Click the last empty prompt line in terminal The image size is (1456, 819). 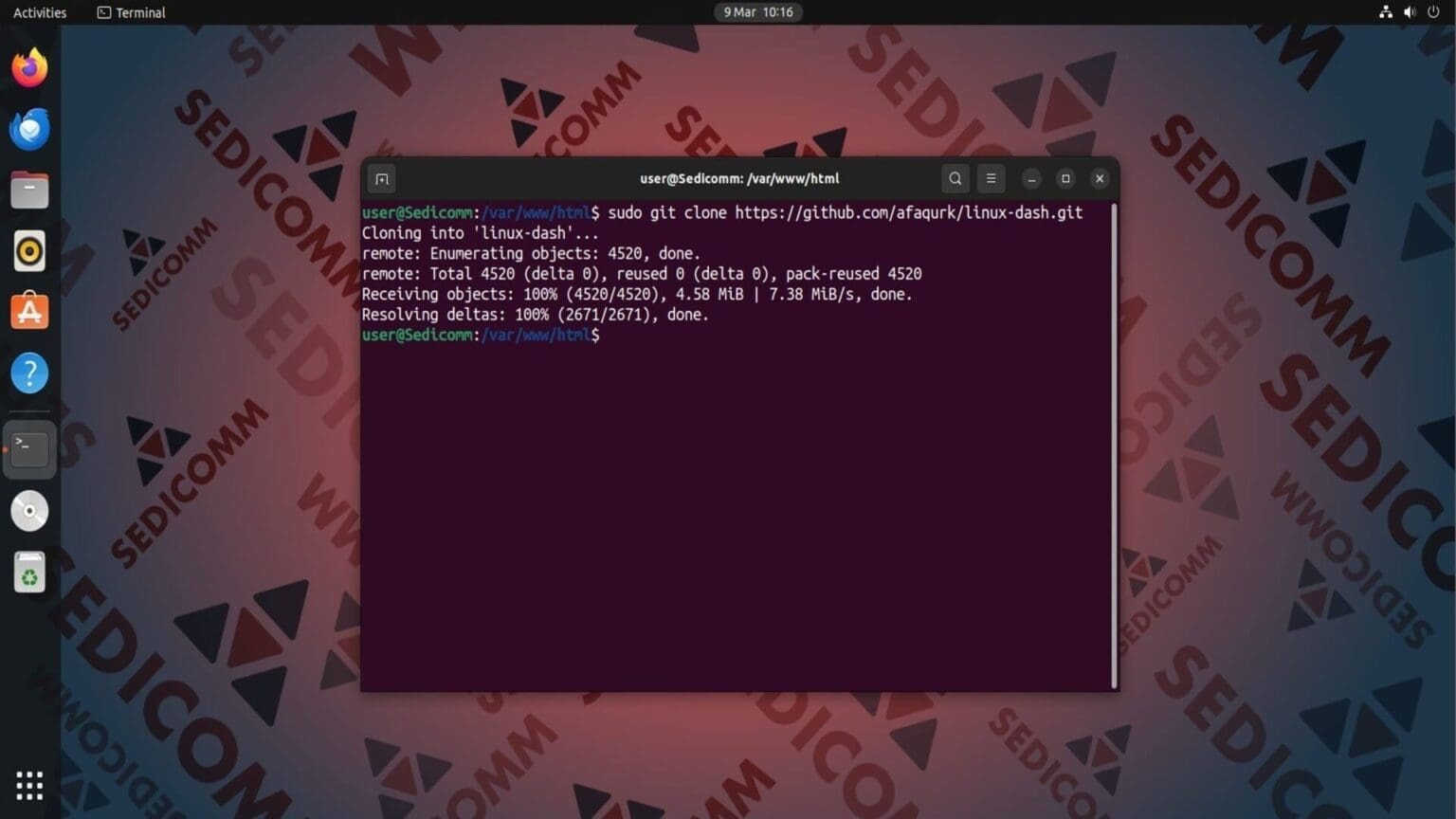click(x=481, y=335)
